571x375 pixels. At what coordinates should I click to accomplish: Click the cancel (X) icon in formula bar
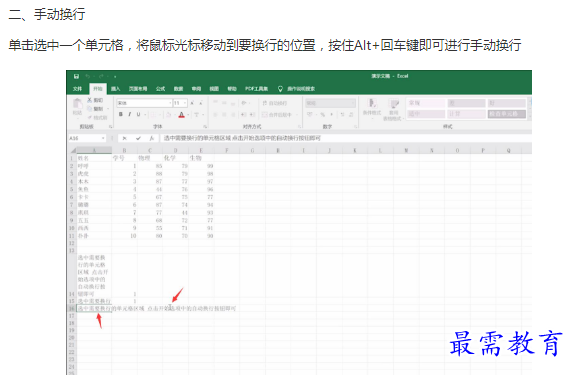pyautogui.click(x=125, y=138)
